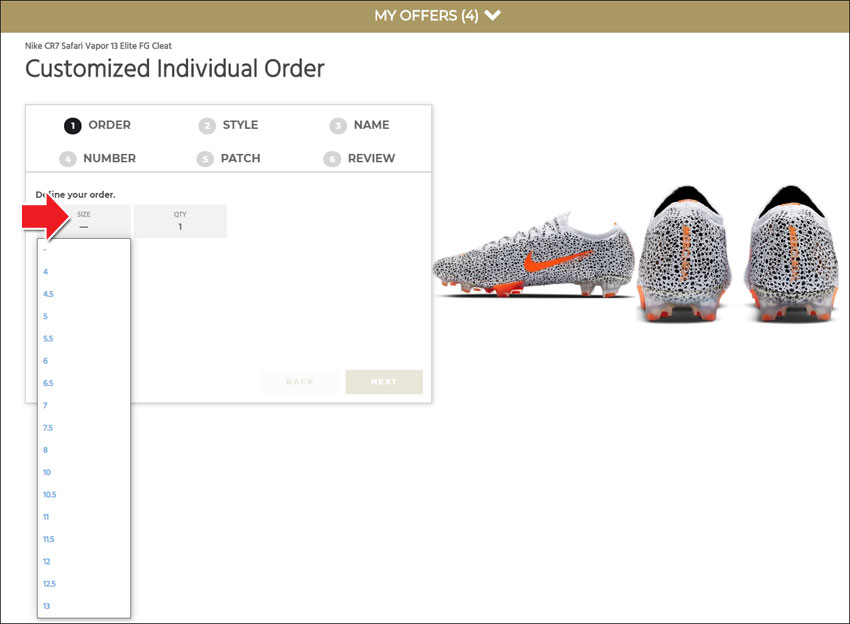Image resolution: width=850 pixels, height=624 pixels.
Task: Open the NAME step tab
Action: click(359, 125)
